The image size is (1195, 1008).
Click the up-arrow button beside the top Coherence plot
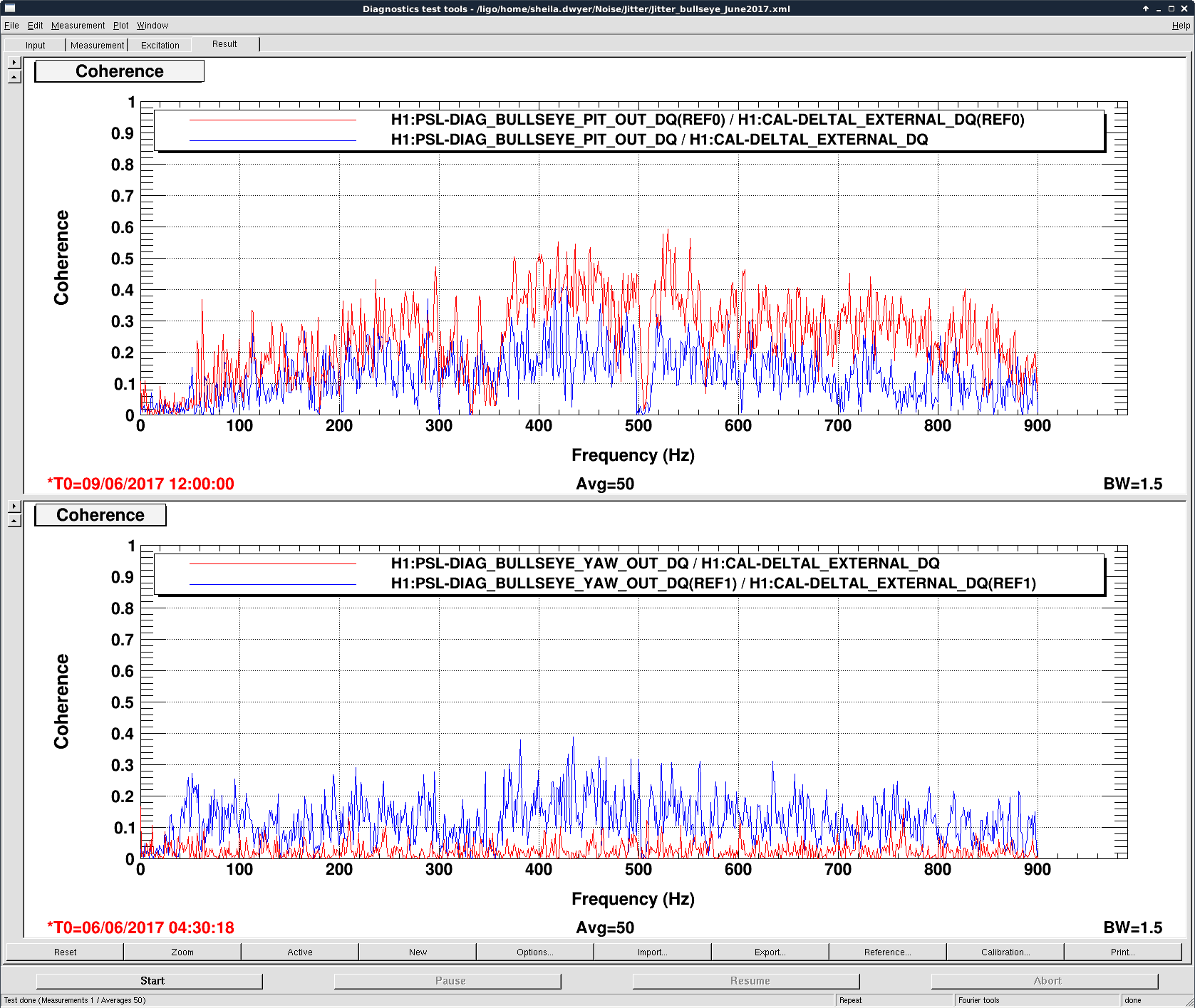pos(14,77)
